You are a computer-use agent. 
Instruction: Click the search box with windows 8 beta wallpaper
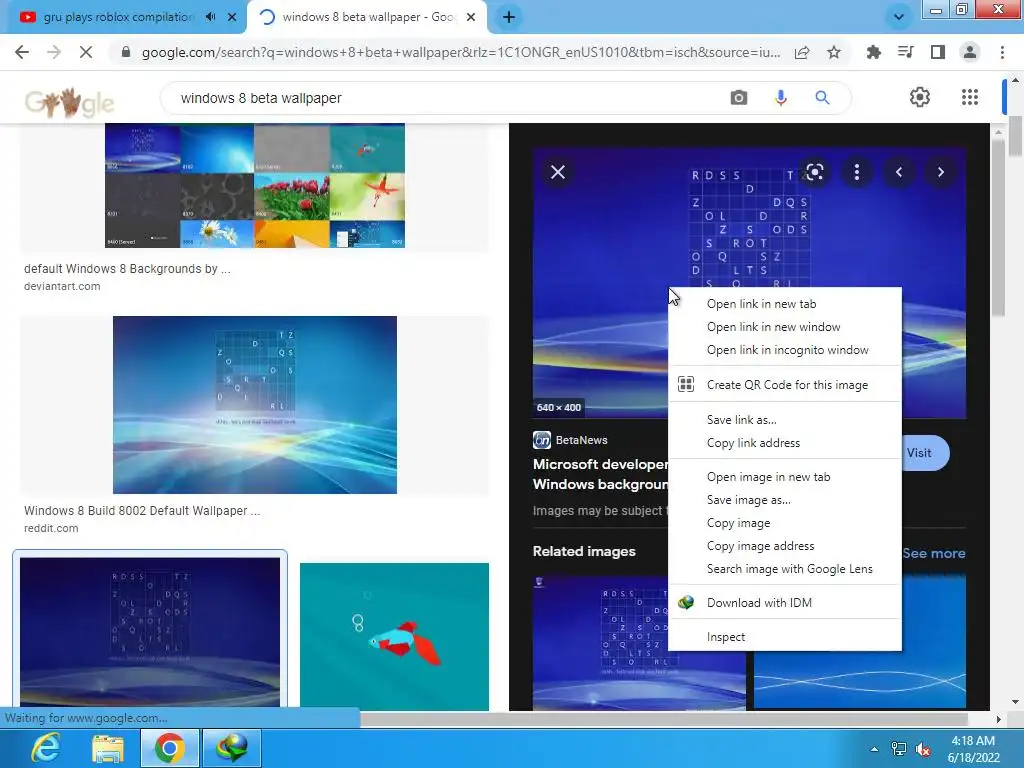coord(444,98)
